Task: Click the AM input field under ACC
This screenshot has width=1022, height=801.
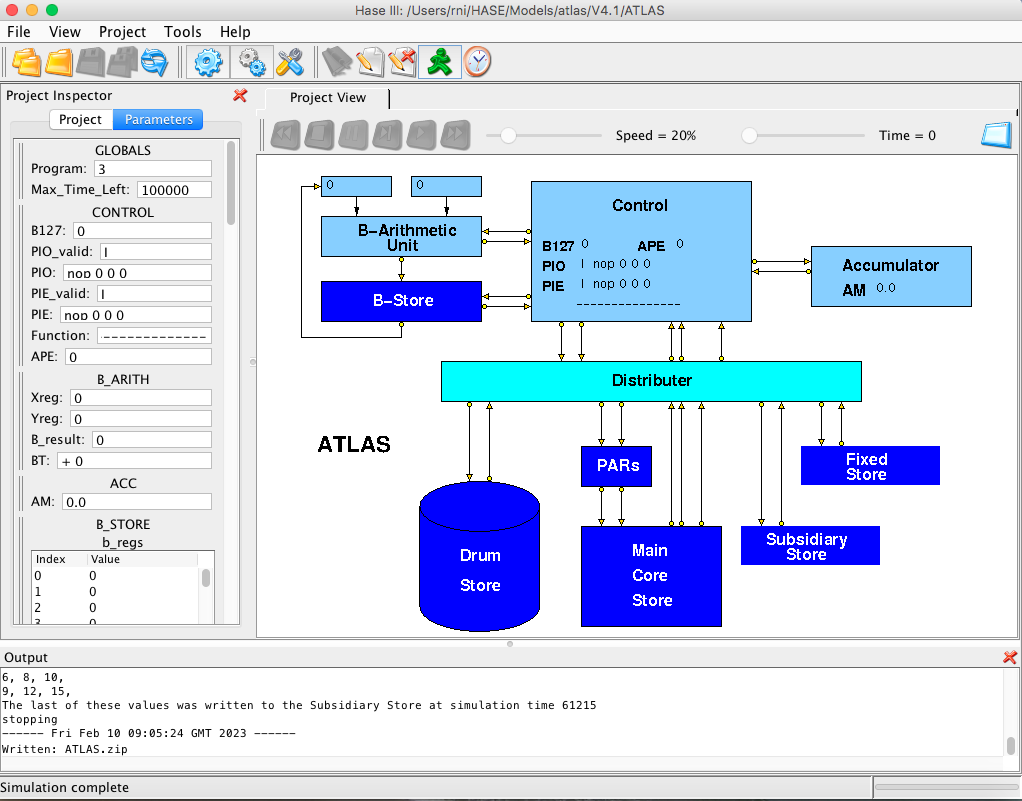Action: (x=137, y=501)
